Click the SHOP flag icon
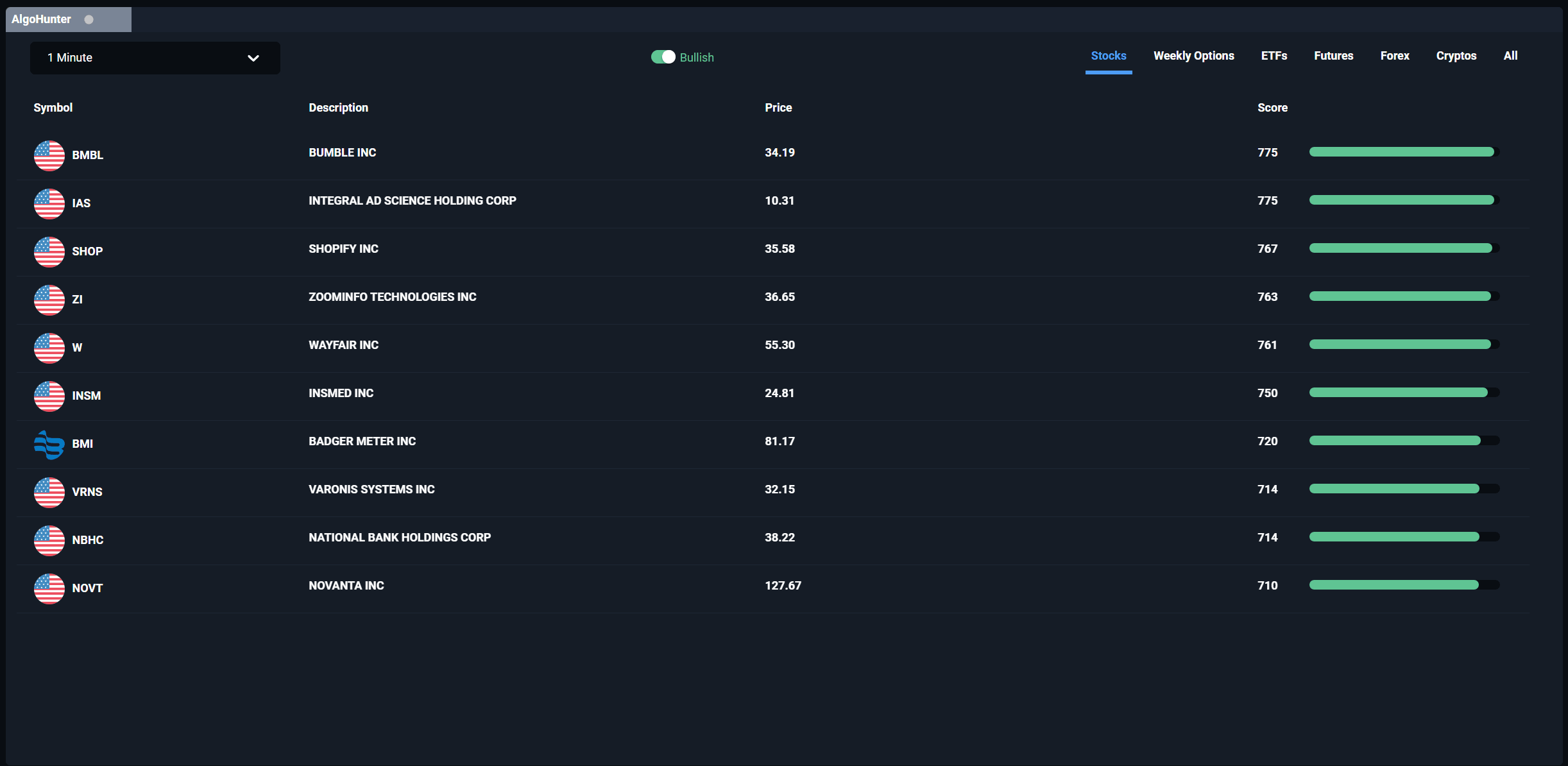This screenshot has height=766, width=1568. pyautogui.click(x=49, y=251)
